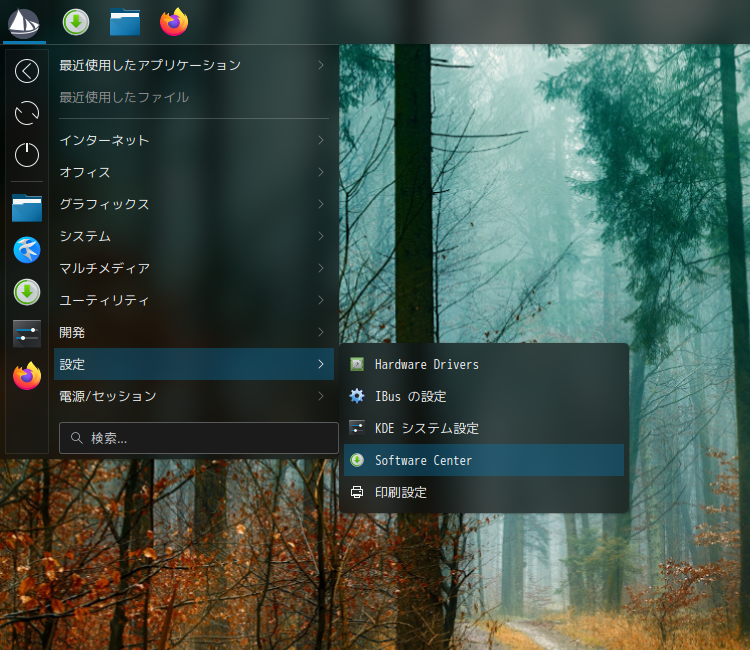Click Software Center green icon in submenu
The width and height of the screenshot is (750, 650).
point(357,460)
